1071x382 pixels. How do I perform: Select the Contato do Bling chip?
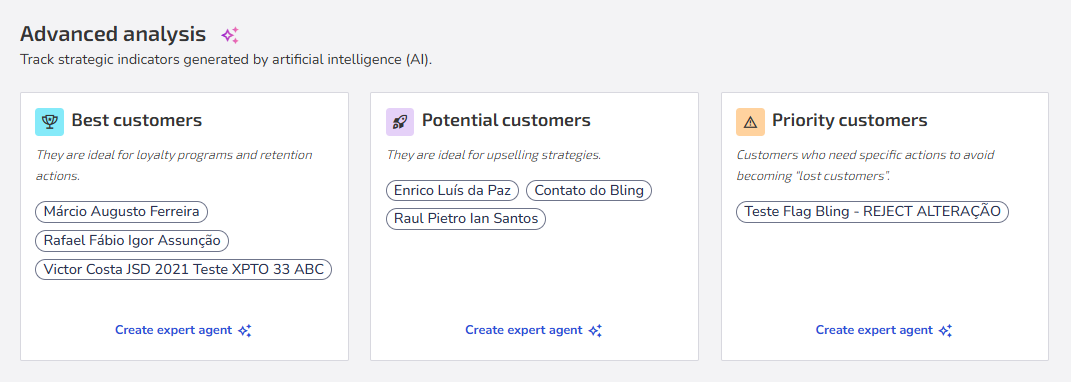(x=589, y=190)
